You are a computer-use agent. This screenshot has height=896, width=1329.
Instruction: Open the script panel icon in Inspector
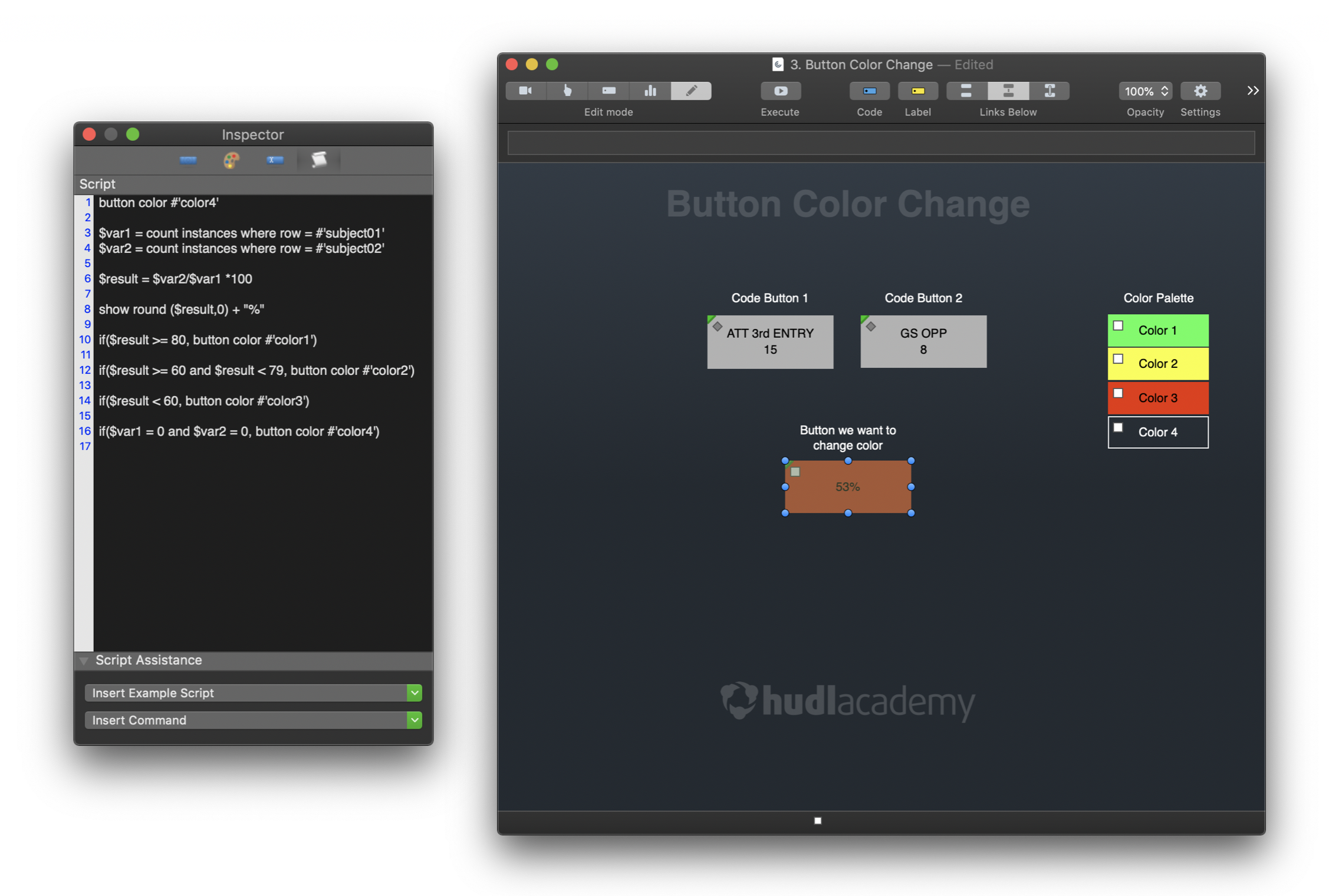click(318, 160)
